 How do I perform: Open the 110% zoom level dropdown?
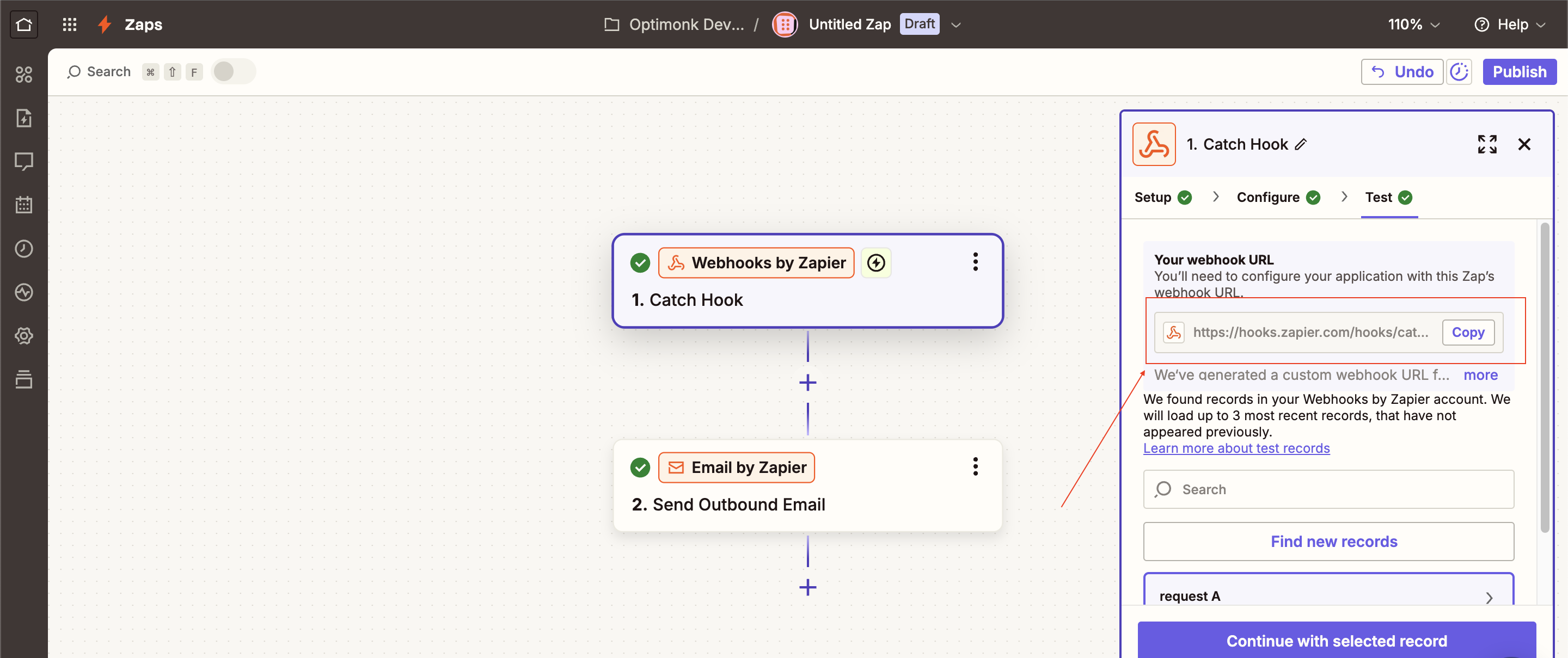(1413, 24)
